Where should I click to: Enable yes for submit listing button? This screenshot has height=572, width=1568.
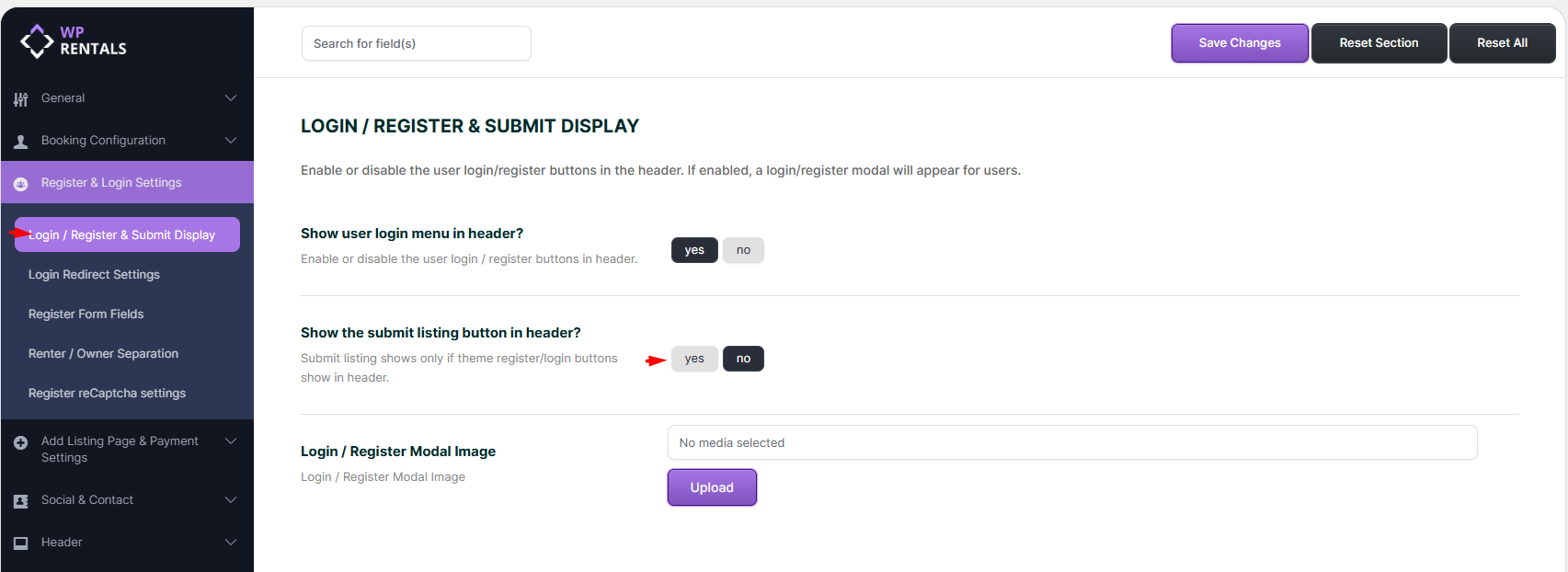[x=694, y=359]
